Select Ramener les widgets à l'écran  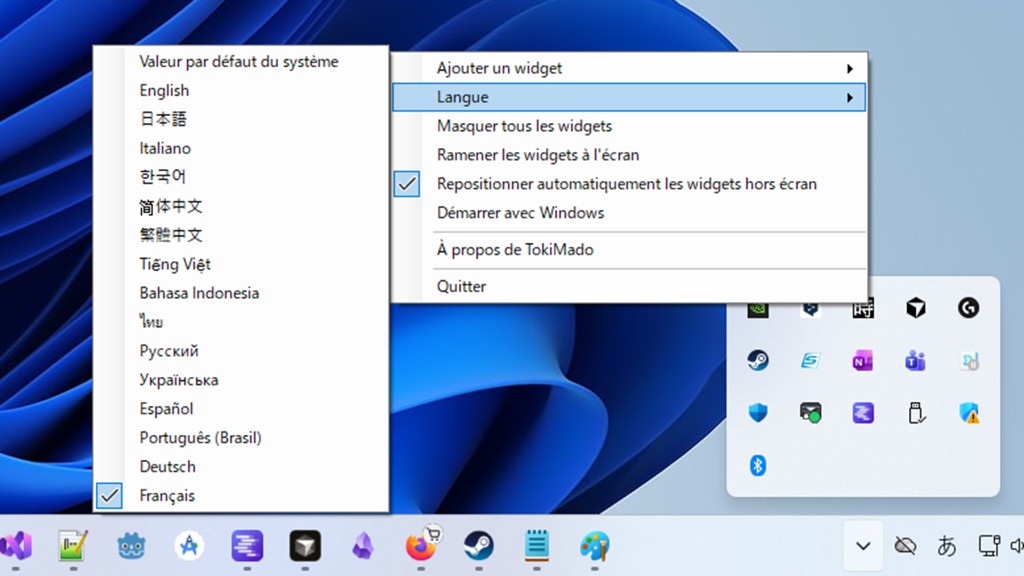coord(629,155)
